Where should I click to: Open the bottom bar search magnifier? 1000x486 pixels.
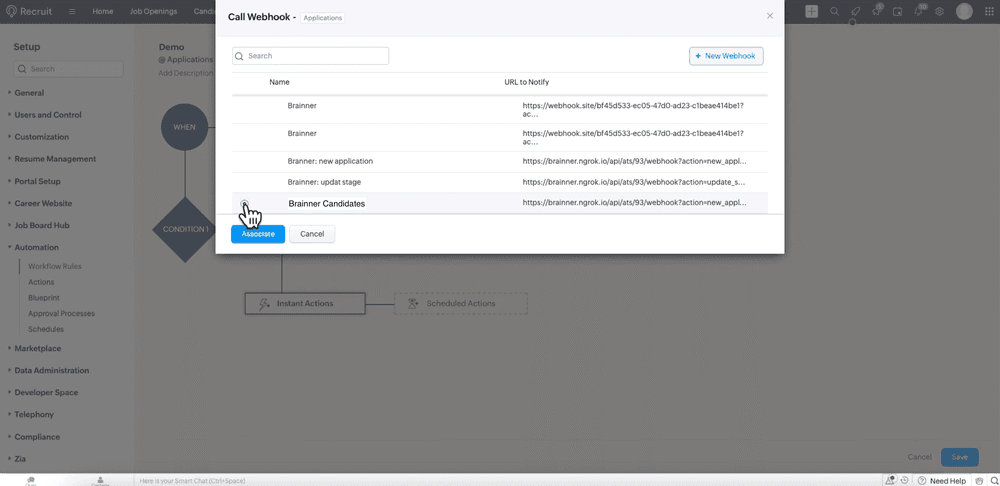click(x=994, y=480)
